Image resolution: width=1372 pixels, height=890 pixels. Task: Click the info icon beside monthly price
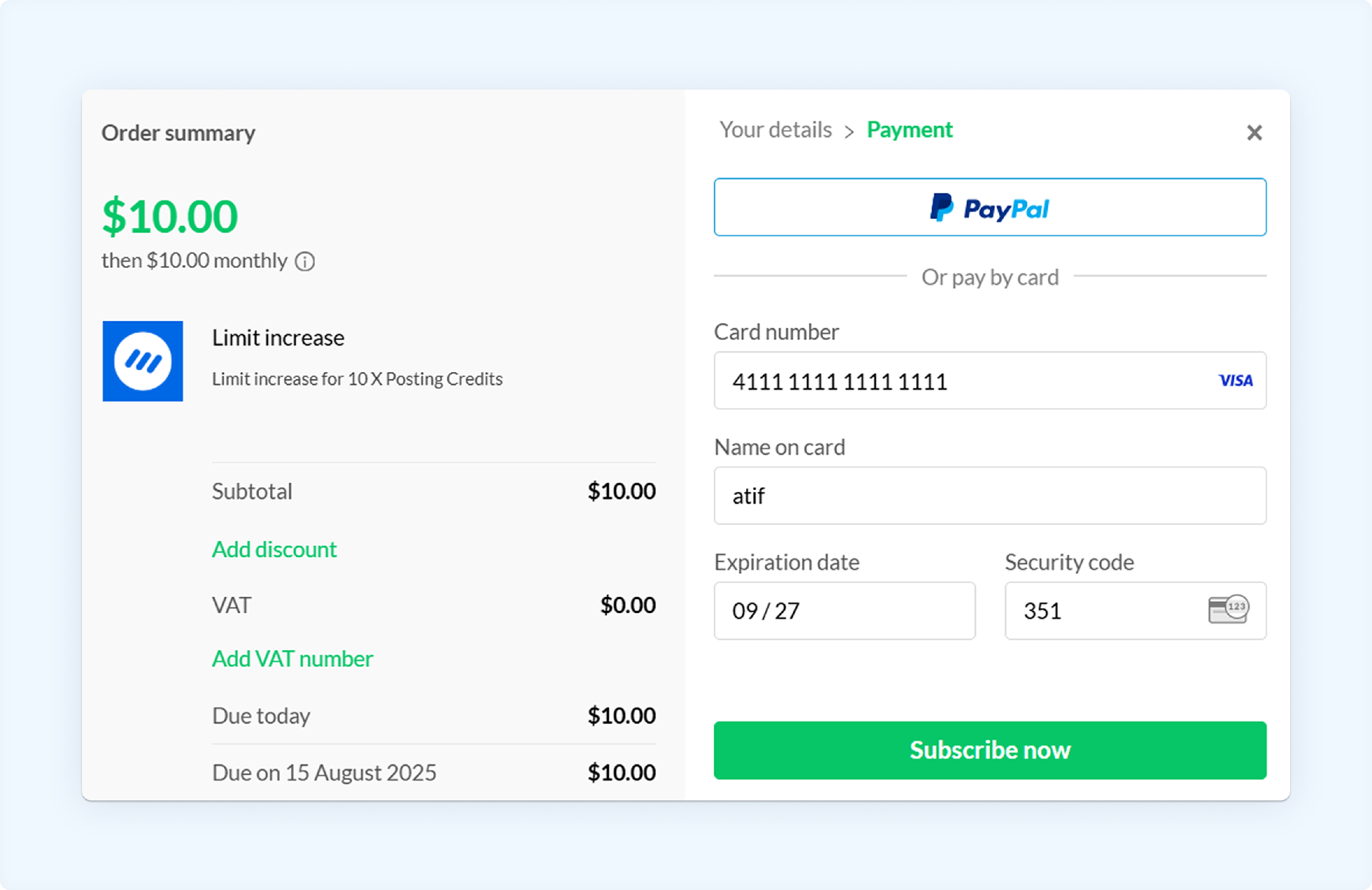pyautogui.click(x=305, y=261)
